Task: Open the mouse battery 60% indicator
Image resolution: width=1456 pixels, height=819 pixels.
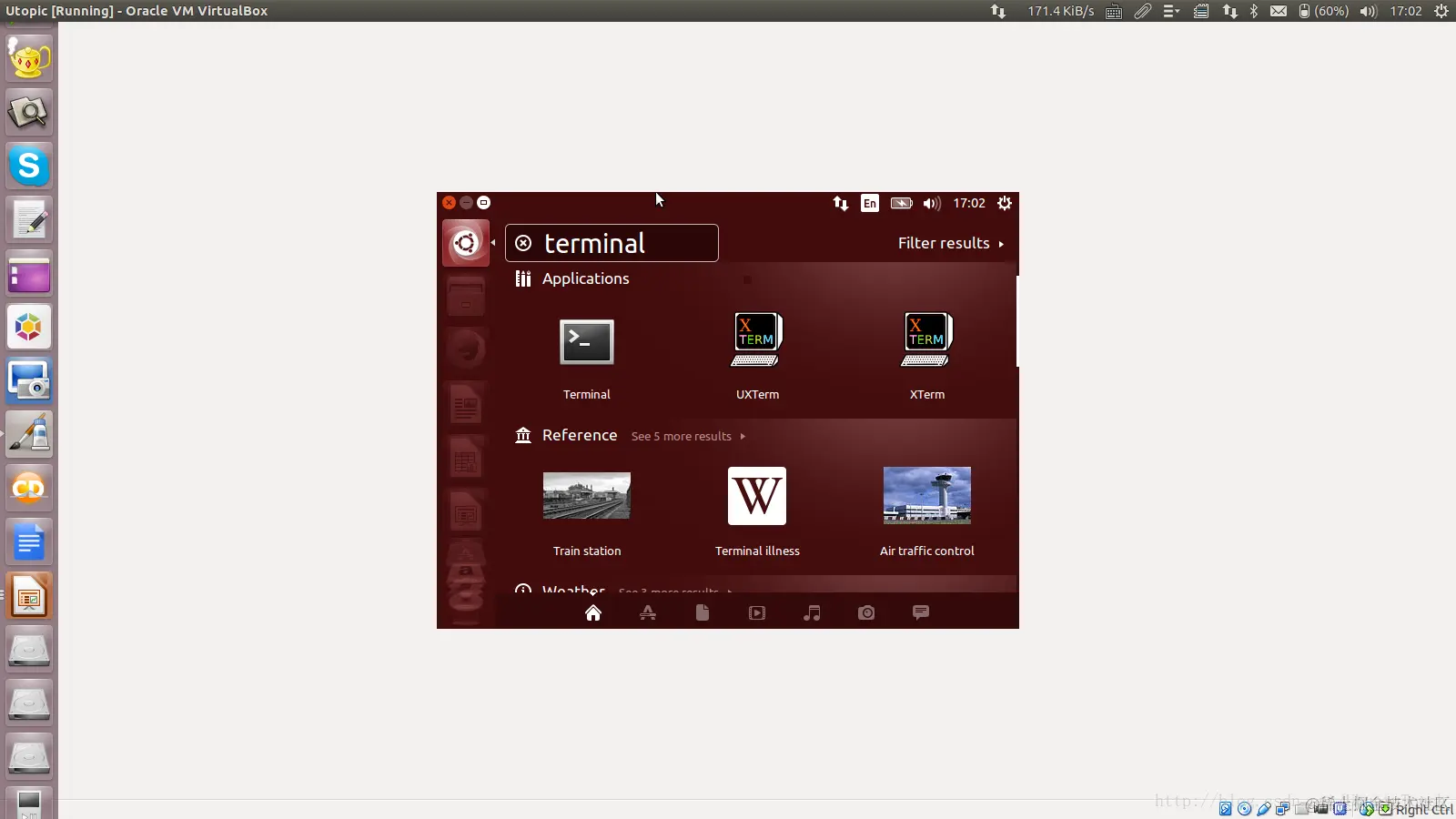Action: point(1323,11)
